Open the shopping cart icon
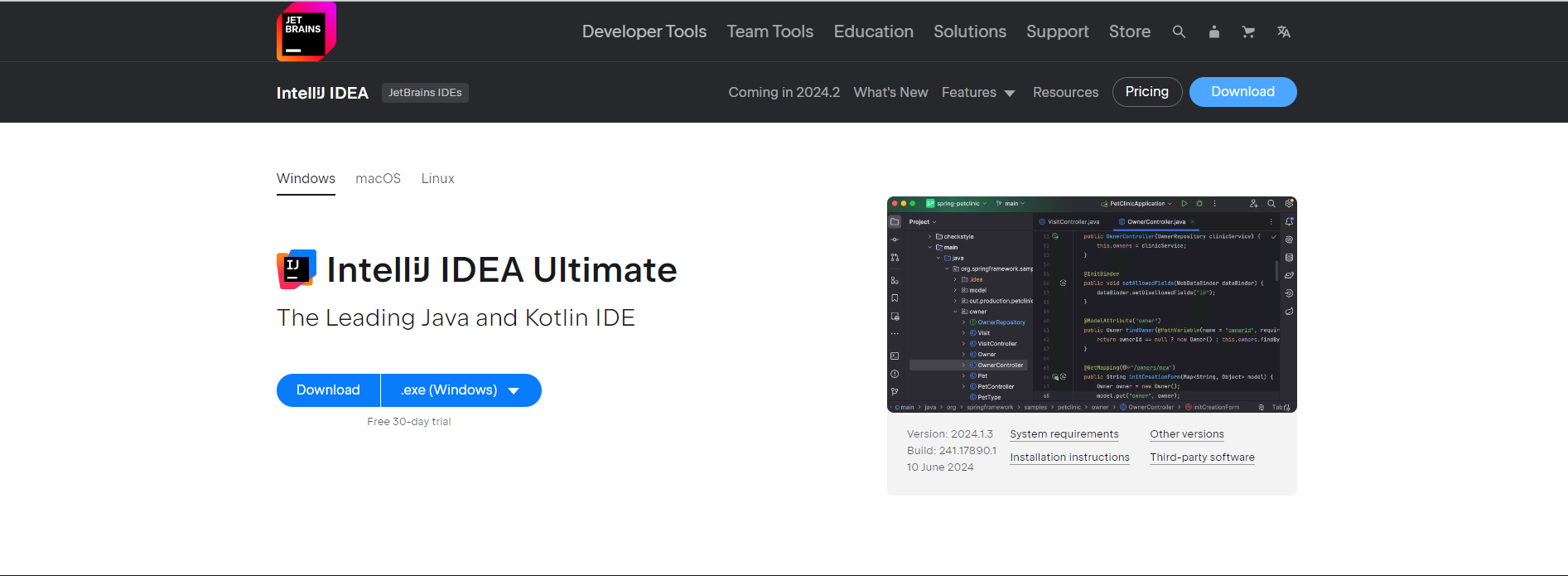The image size is (1568, 576). [x=1248, y=31]
